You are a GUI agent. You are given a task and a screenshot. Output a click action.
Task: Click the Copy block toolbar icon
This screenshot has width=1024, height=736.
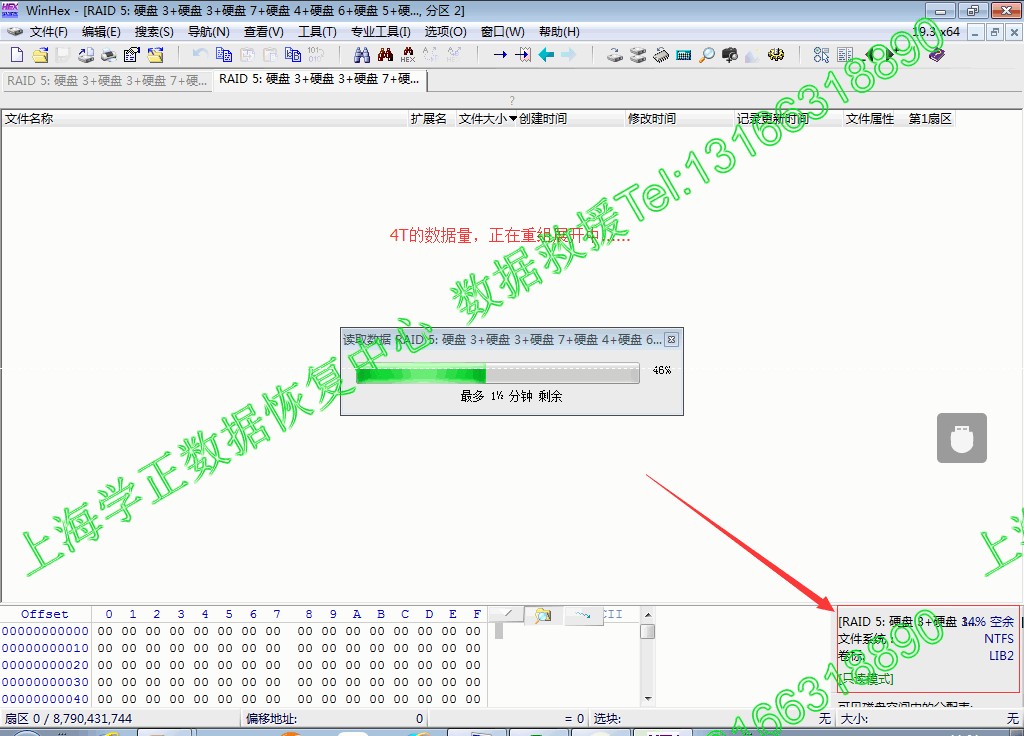point(223,55)
